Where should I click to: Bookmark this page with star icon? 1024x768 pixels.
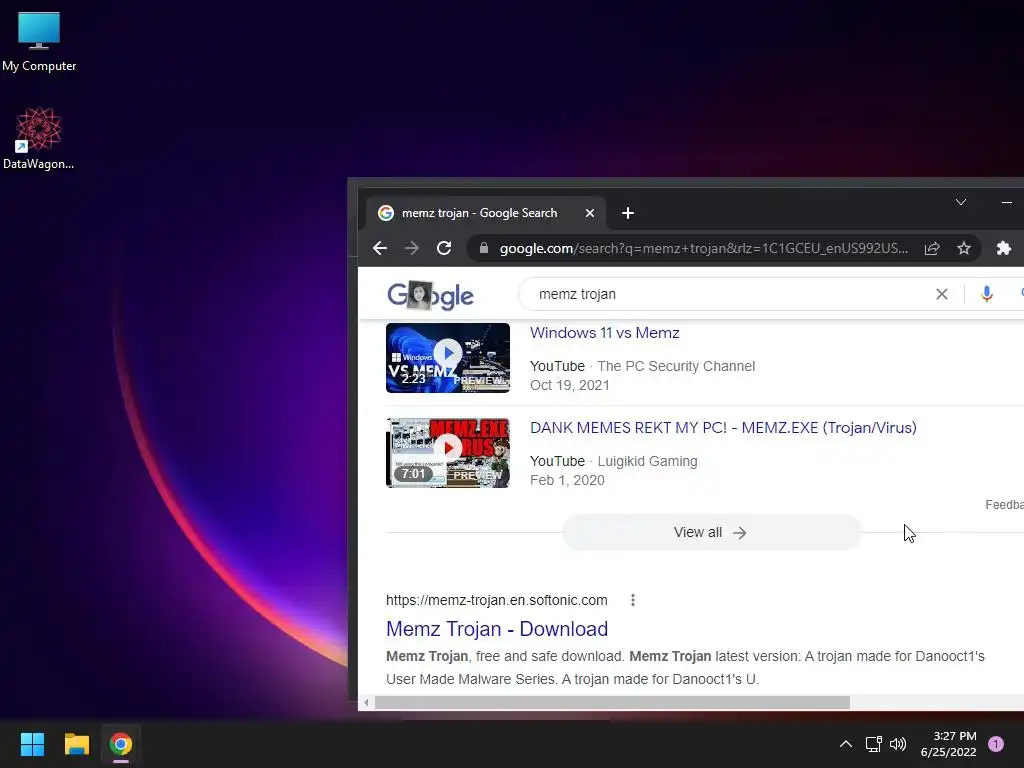click(x=964, y=248)
